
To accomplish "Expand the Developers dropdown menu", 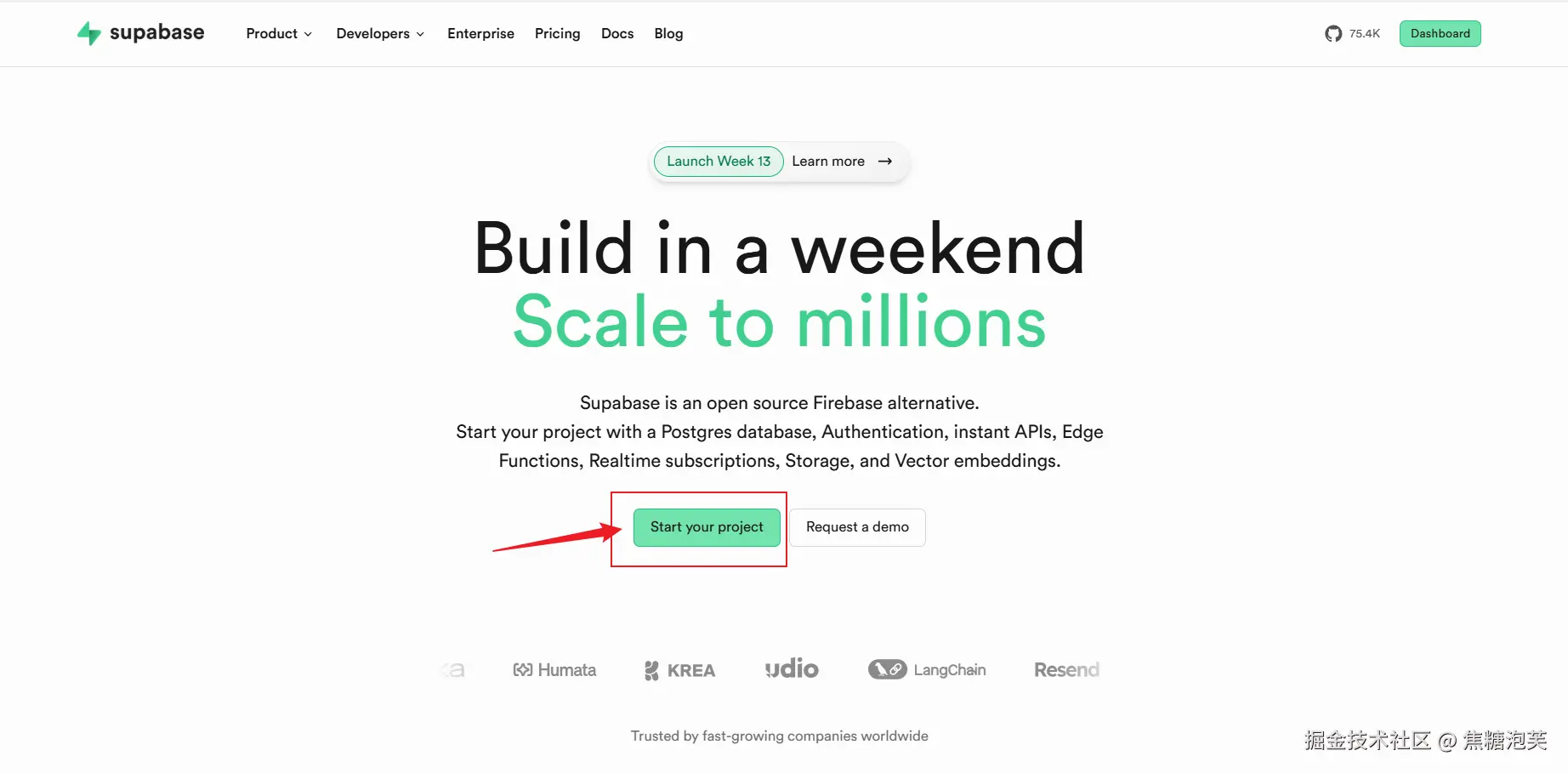I will click(373, 34).
